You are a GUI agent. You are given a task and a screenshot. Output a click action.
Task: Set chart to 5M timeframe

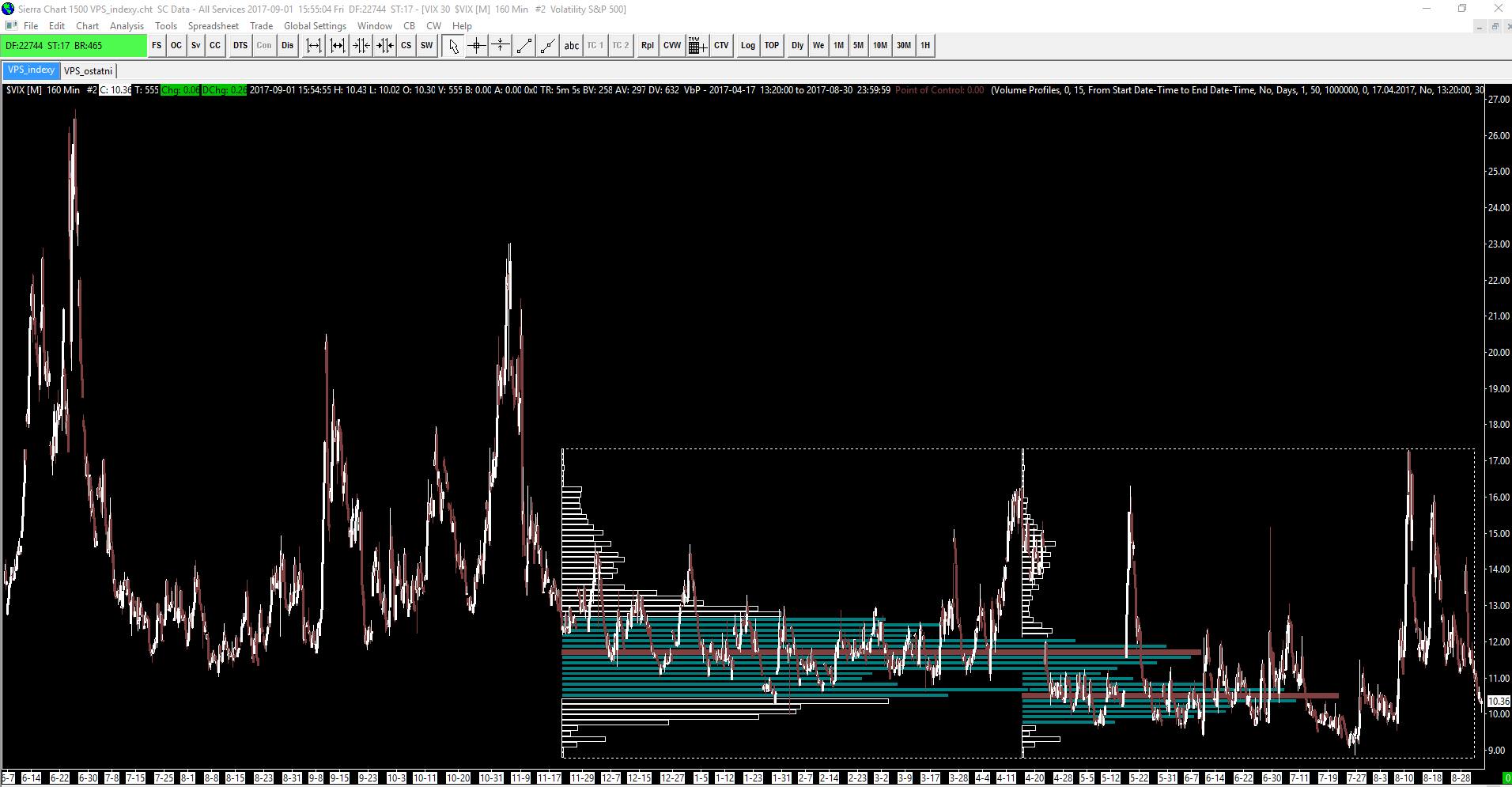coord(858,46)
